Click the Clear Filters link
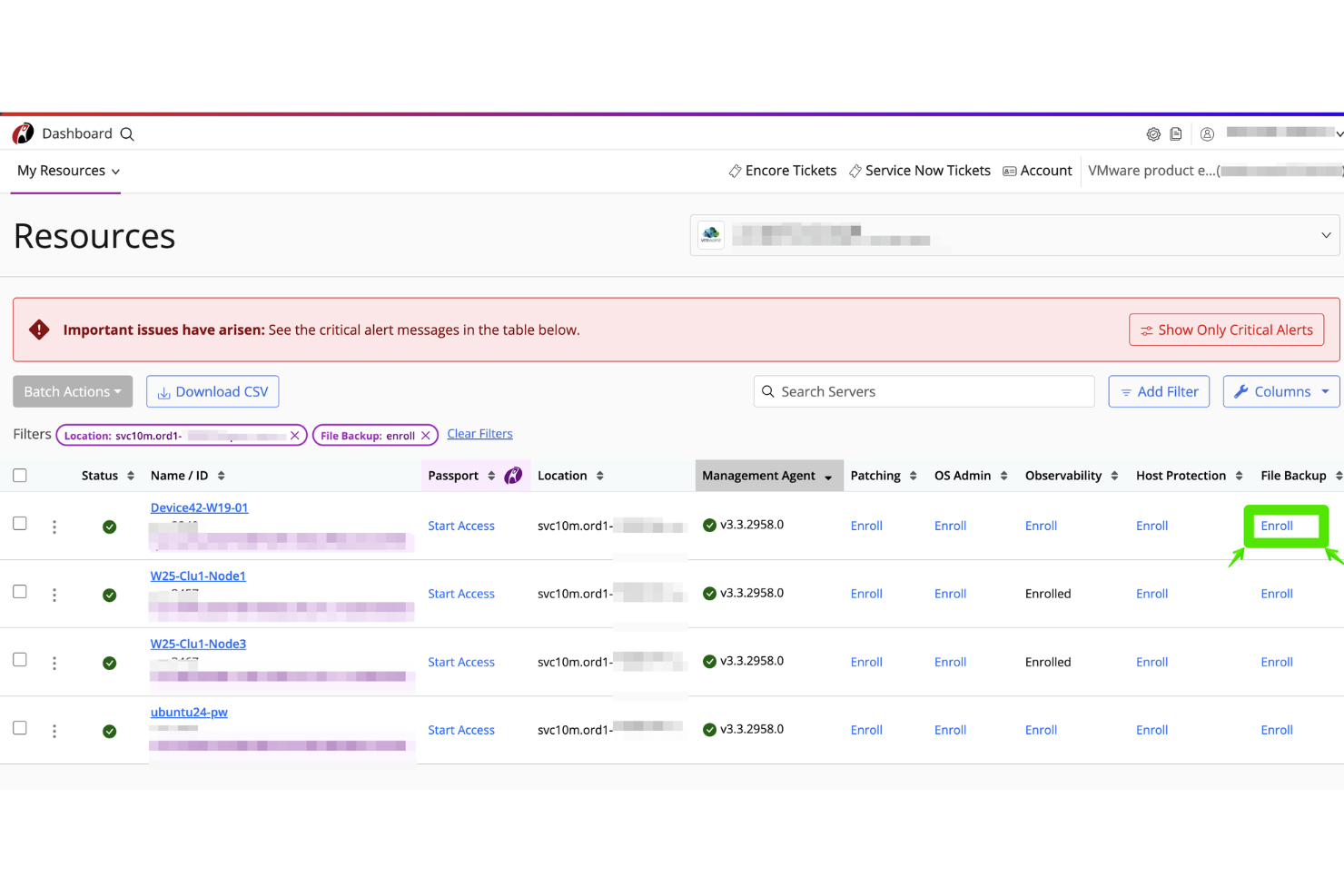Screen dimensions: 1344x896 coord(479,433)
